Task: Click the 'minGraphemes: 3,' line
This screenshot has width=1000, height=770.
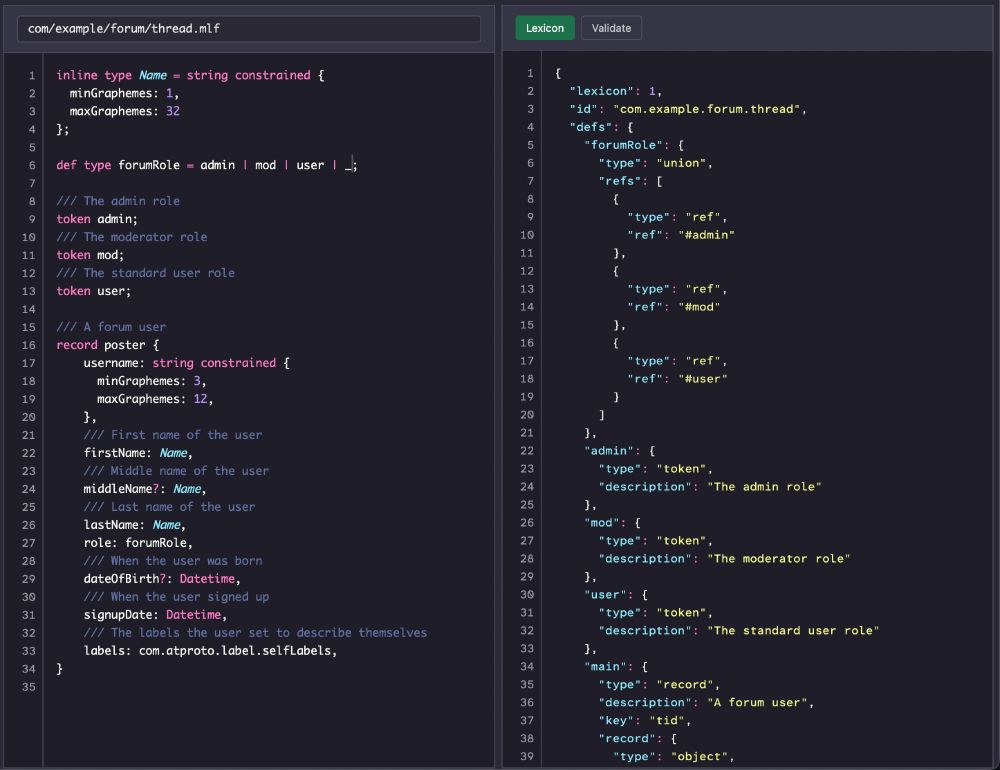Action: click(x=151, y=381)
